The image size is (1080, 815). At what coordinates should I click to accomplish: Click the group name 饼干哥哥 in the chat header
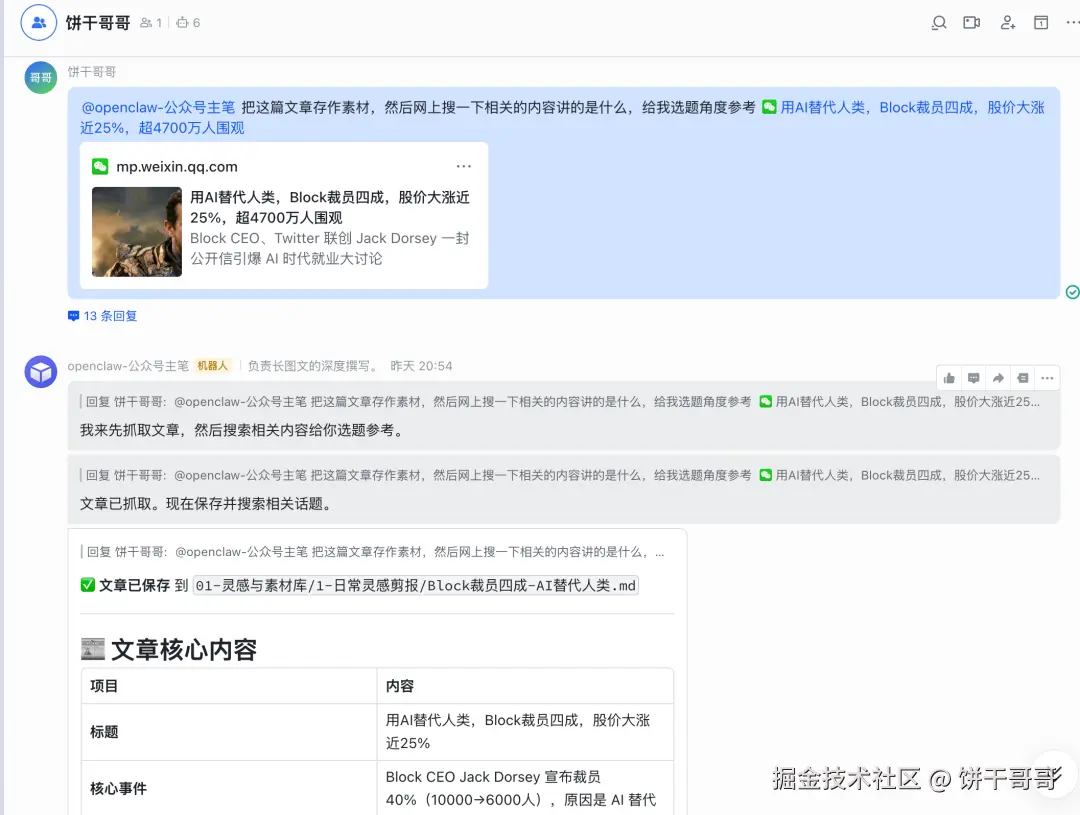(98, 23)
